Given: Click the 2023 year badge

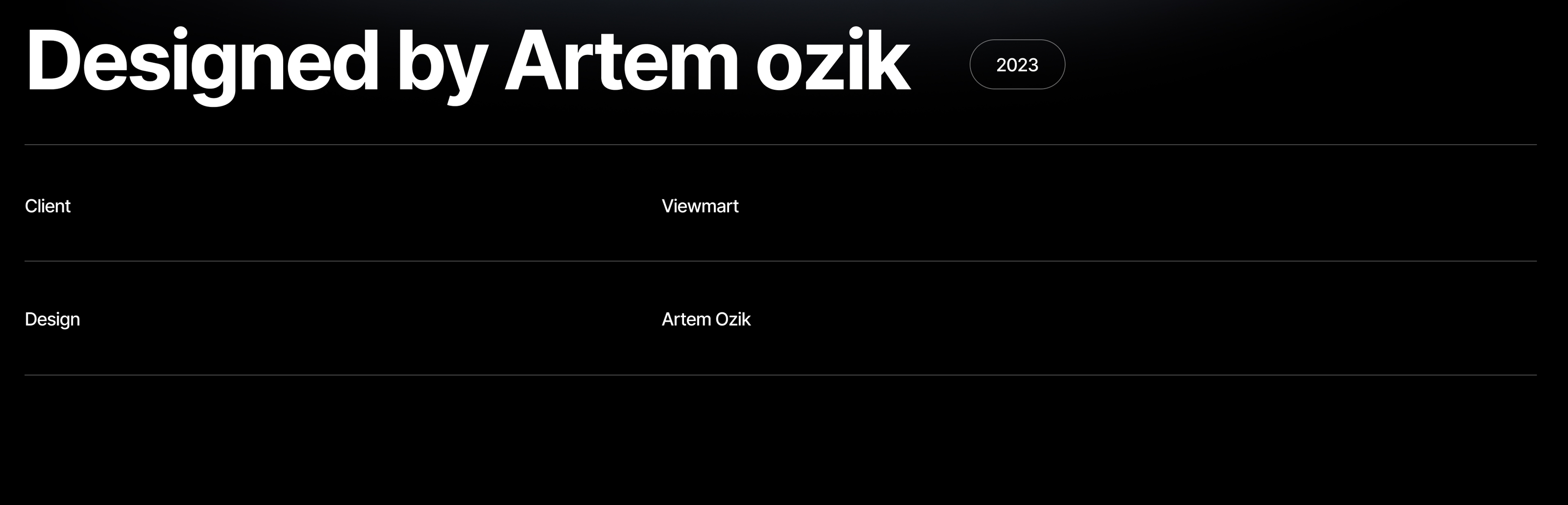Looking at the screenshot, I should 1017,65.
